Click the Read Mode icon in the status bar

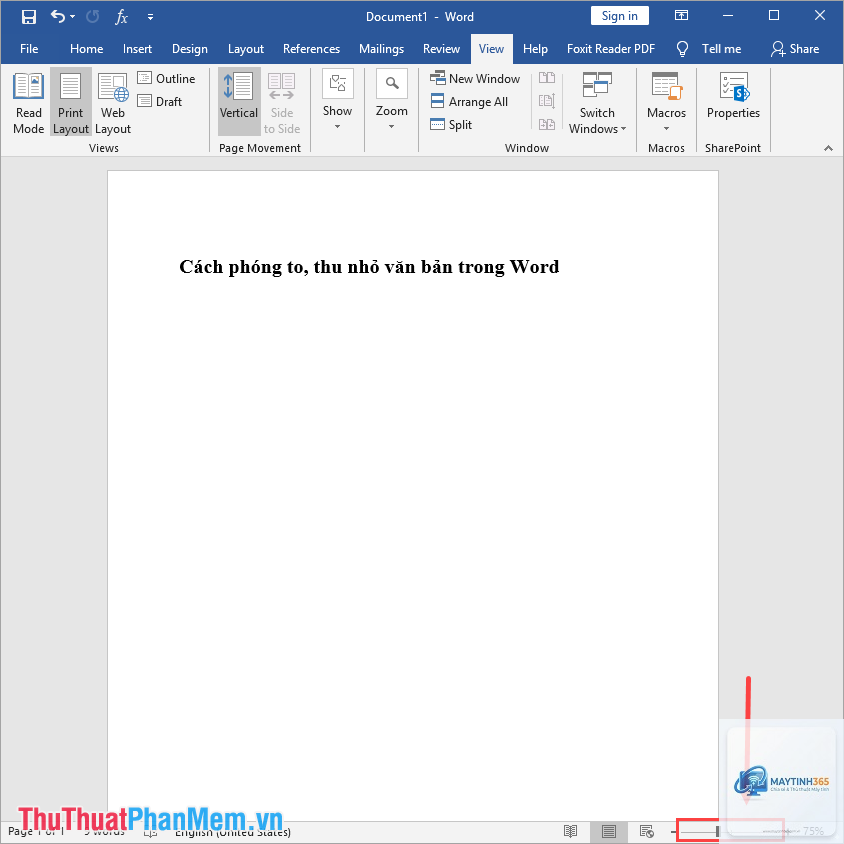pyautogui.click(x=571, y=832)
